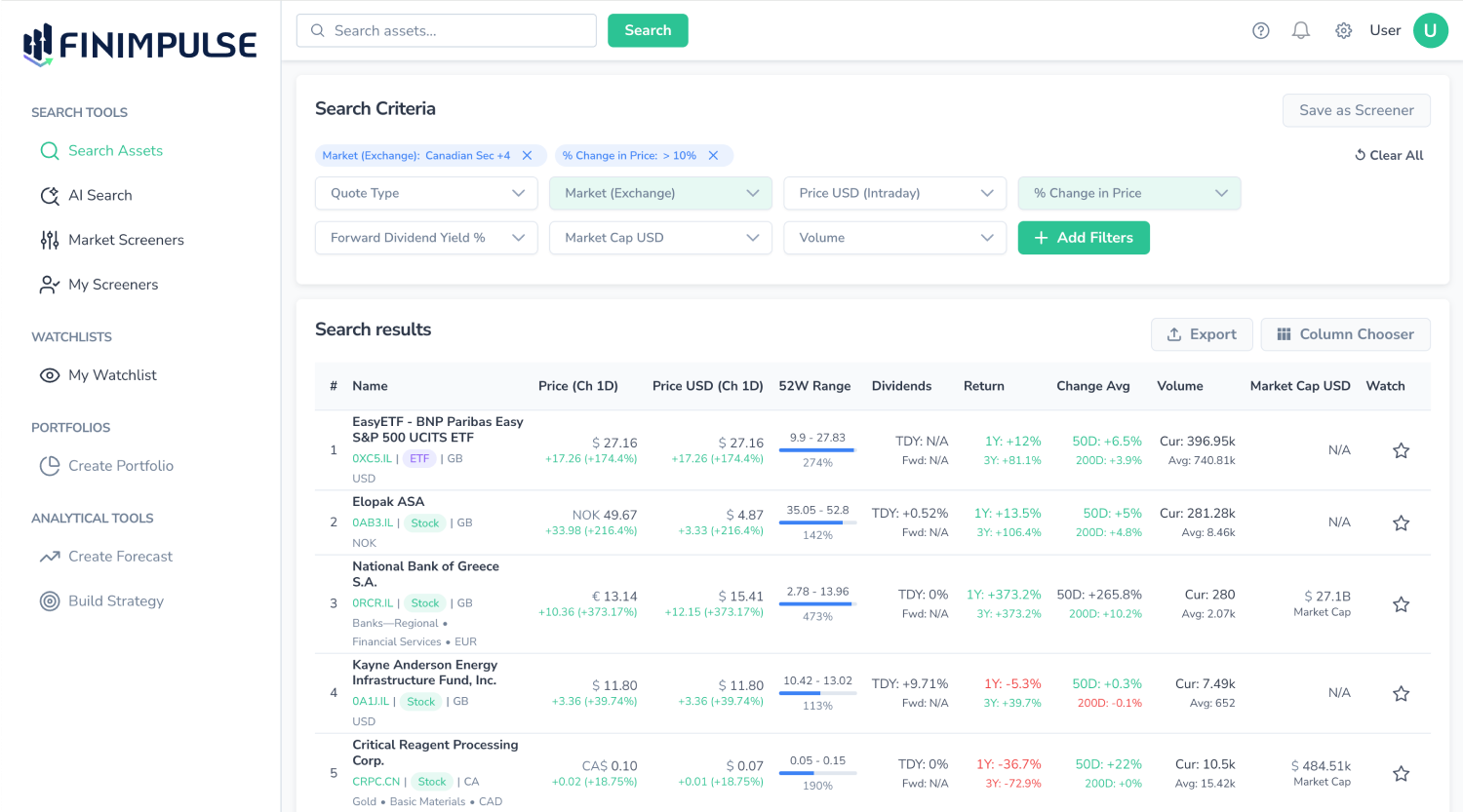Click the user avatar circle
This screenshot has width=1463, height=812.
pyautogui.click(x=1430, y=30)
